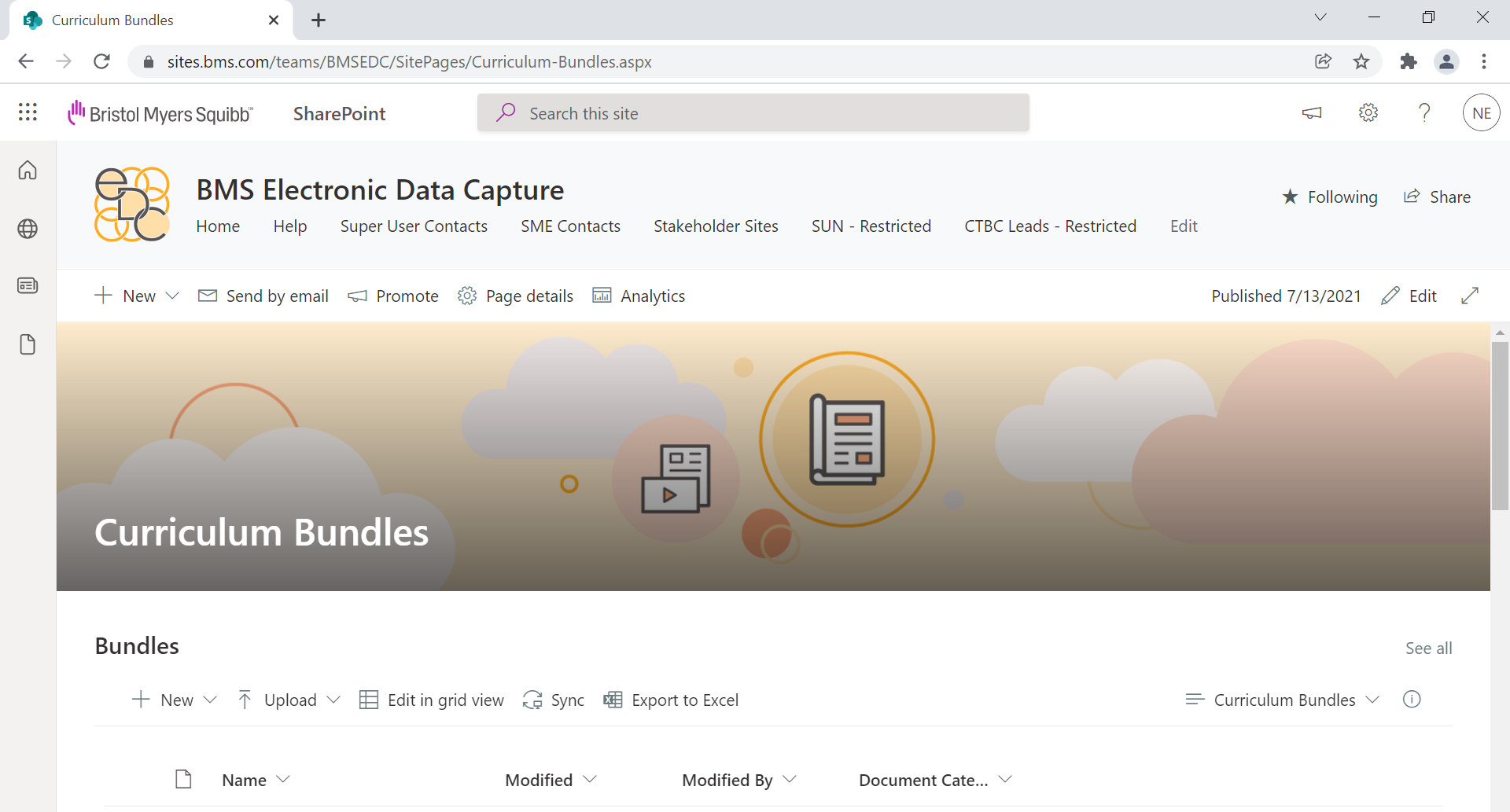View site information lock icon
The width and height of the screenshot is (1510, 812).
pos(148,61)
